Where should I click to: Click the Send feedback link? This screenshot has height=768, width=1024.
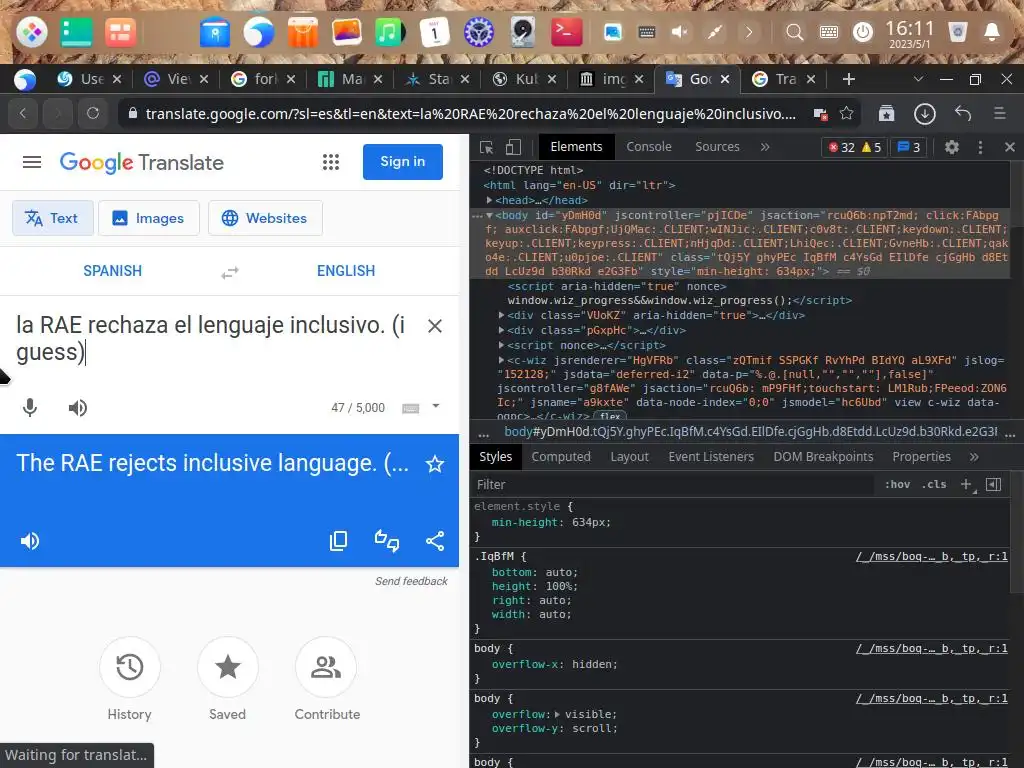[411, 581]
